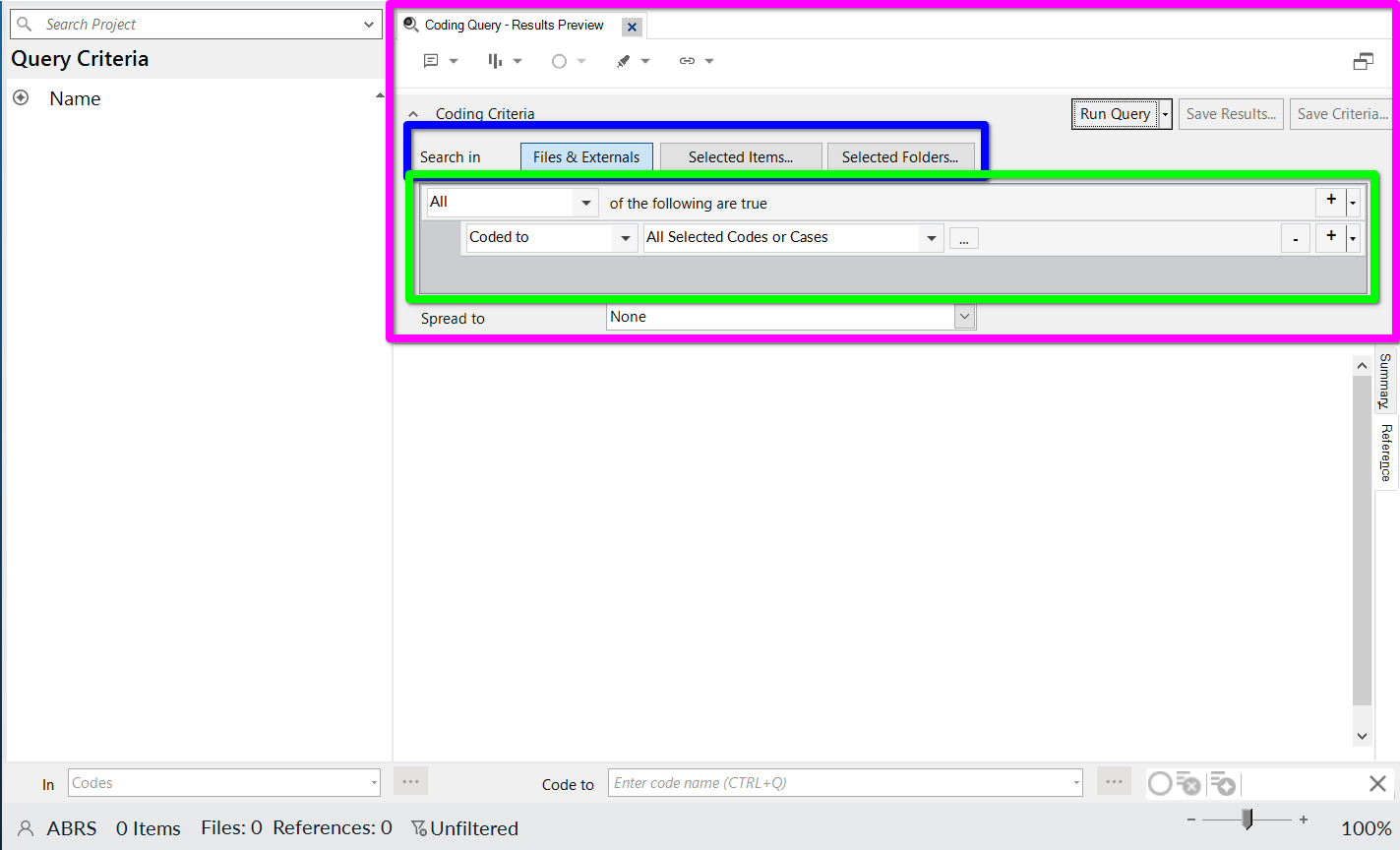Open the Spread to dropdown

click(x=964, y=317)
